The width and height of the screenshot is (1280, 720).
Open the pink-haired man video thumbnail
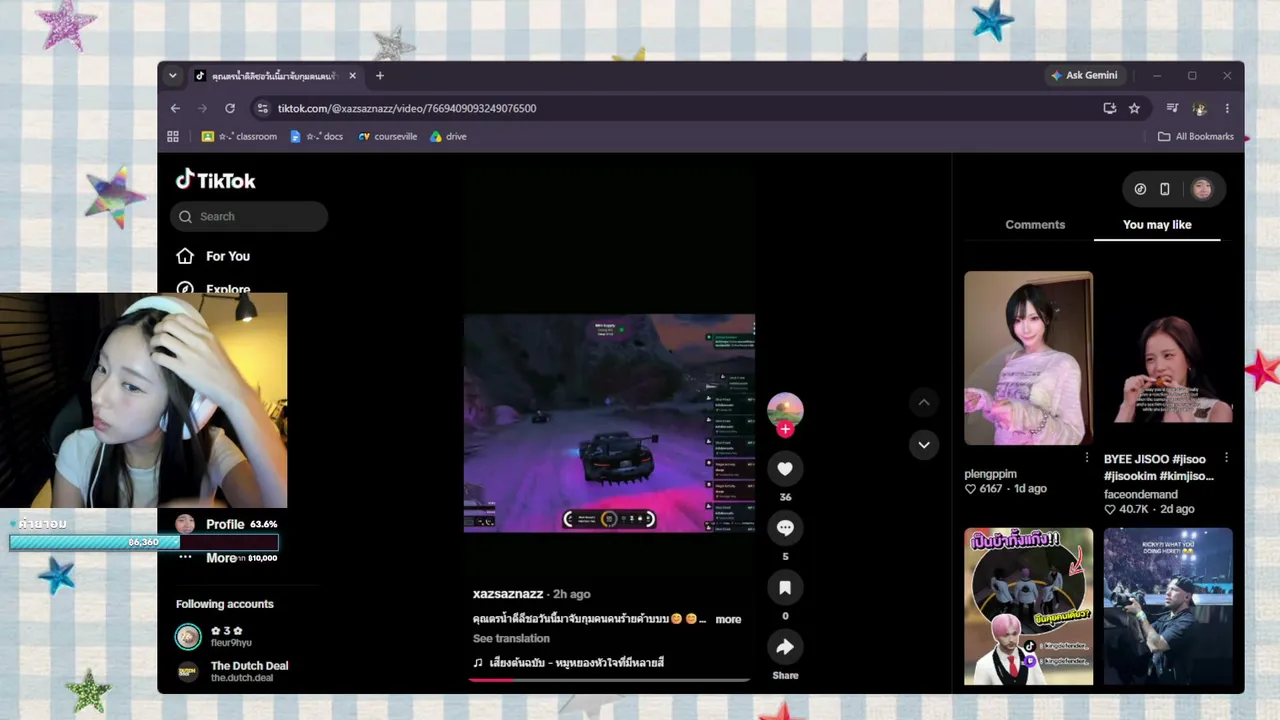[x=1028, y=606]
